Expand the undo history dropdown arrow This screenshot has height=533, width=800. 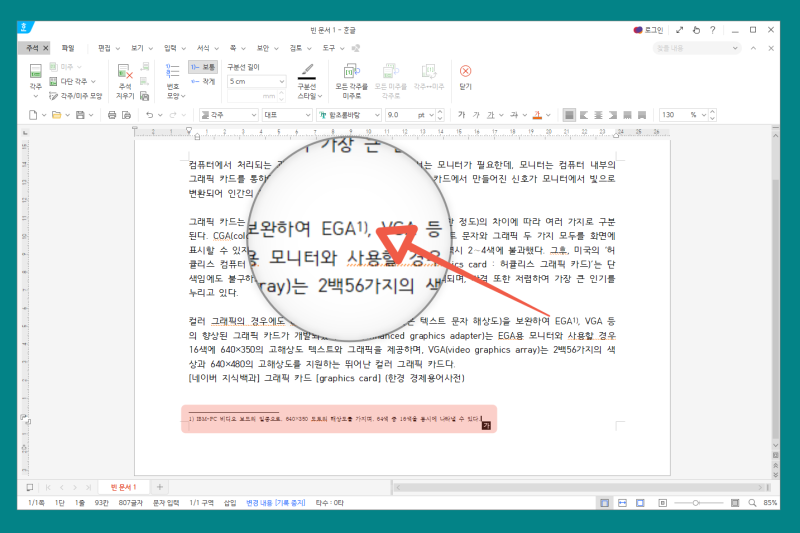pyautogui.click(x=160, y=115)
